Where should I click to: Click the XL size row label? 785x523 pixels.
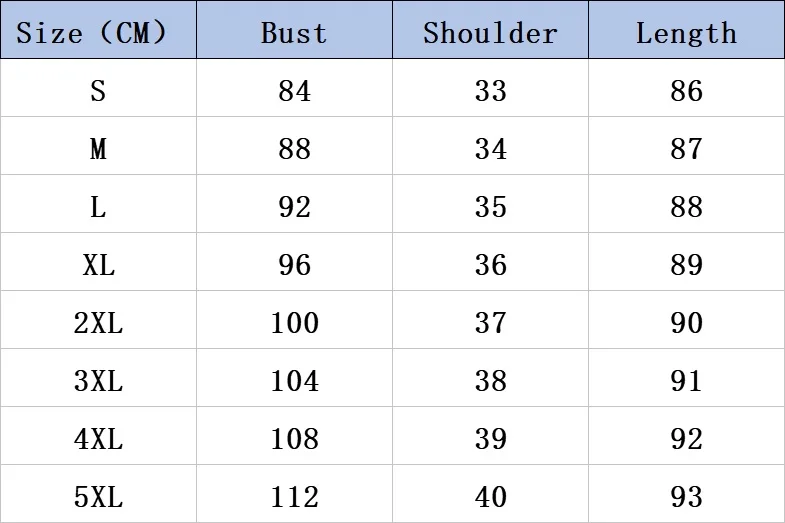99,265
